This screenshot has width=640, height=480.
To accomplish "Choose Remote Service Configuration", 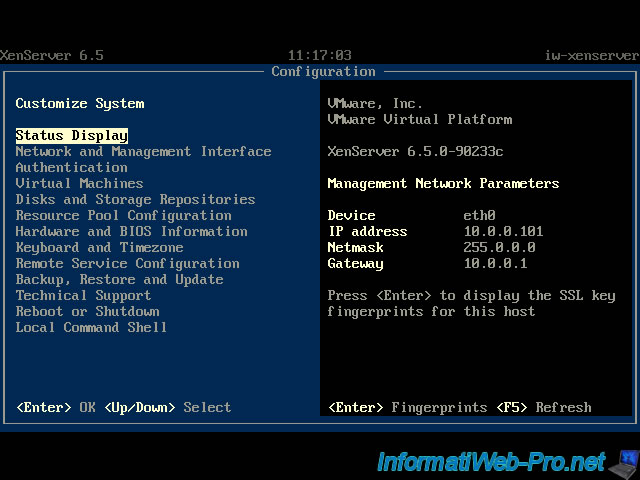I will pos(127,263).
